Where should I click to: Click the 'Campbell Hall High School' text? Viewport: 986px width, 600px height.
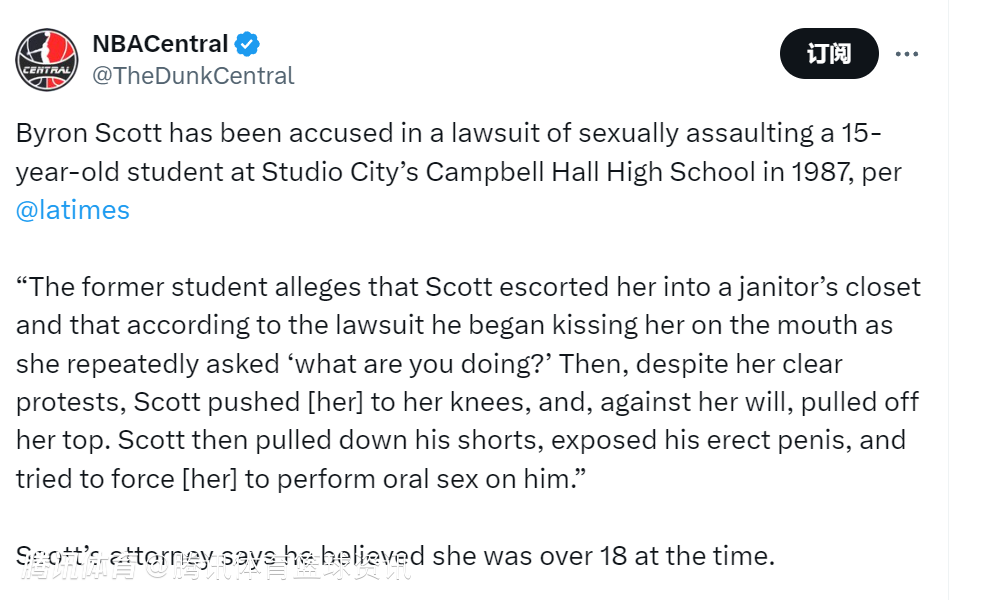[590, 172]
